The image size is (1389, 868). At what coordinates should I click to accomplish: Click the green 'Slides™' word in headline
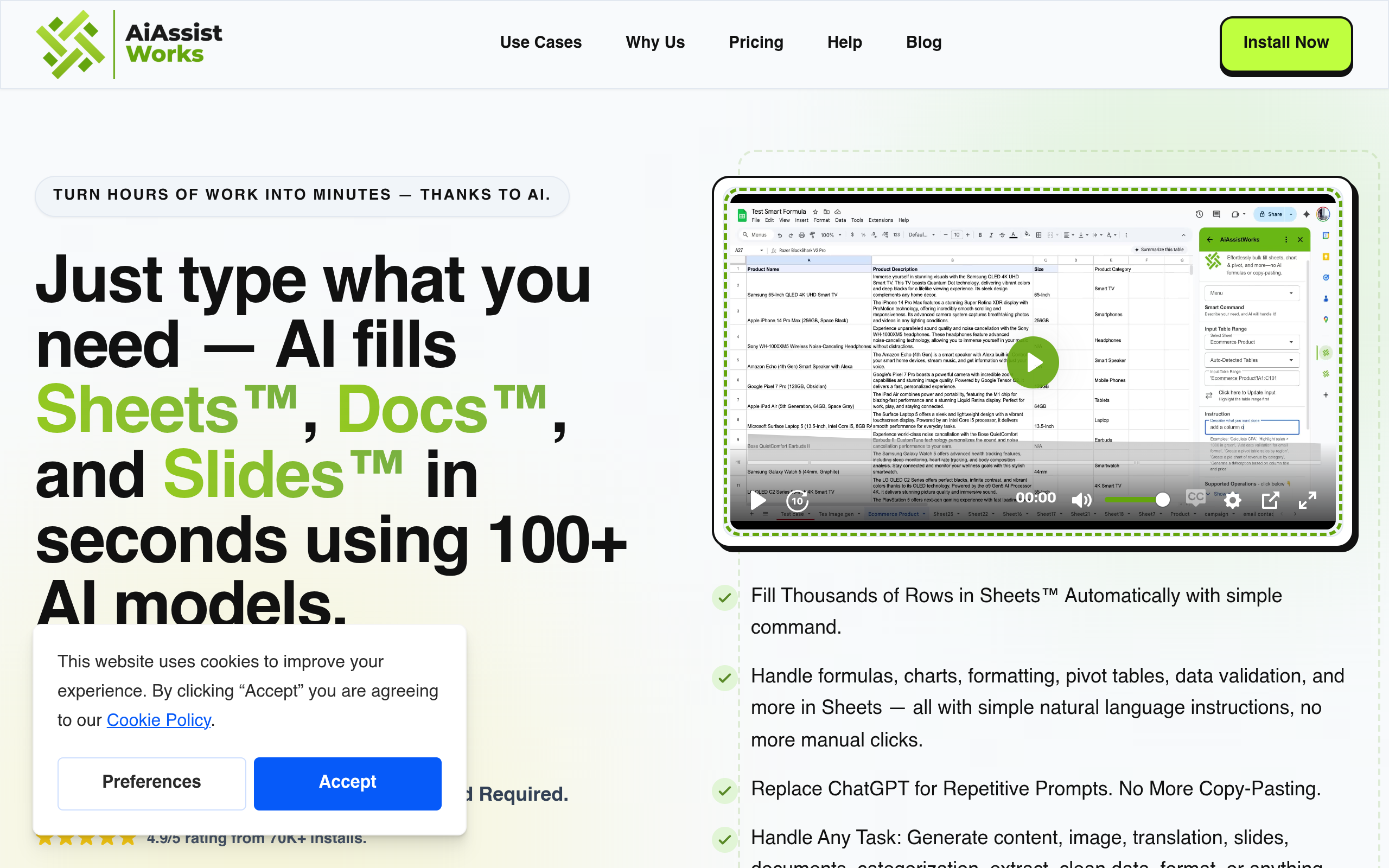[x=283, y=474]
